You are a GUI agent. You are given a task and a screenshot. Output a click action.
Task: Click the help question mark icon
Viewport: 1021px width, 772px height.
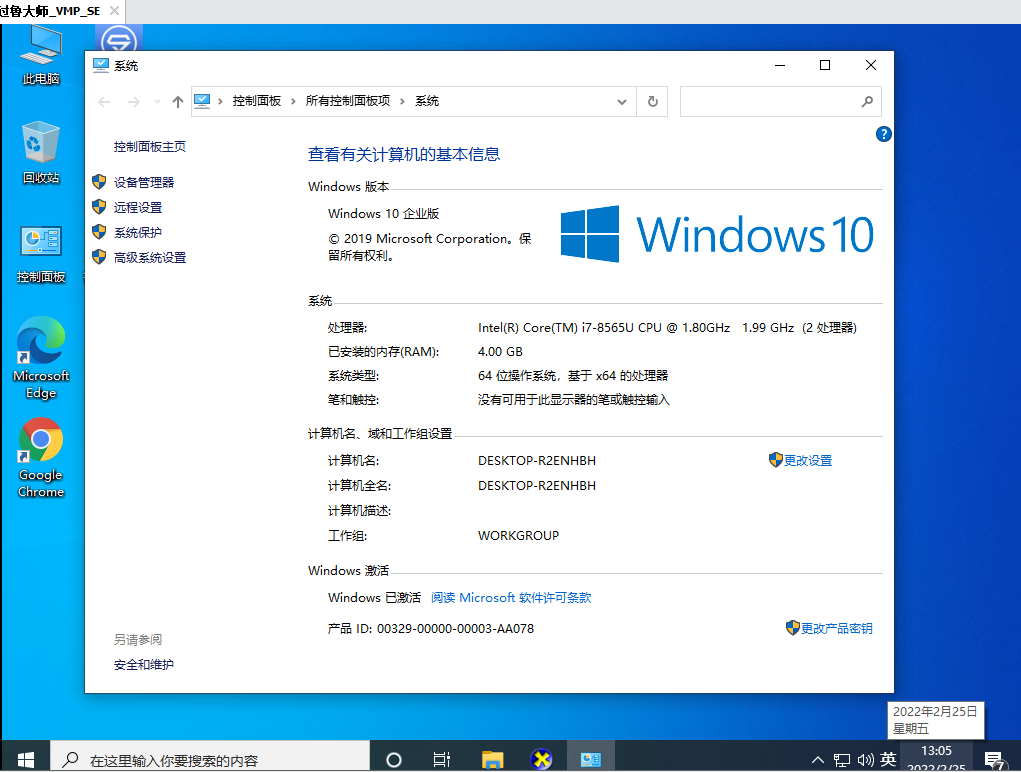[883, 134]
